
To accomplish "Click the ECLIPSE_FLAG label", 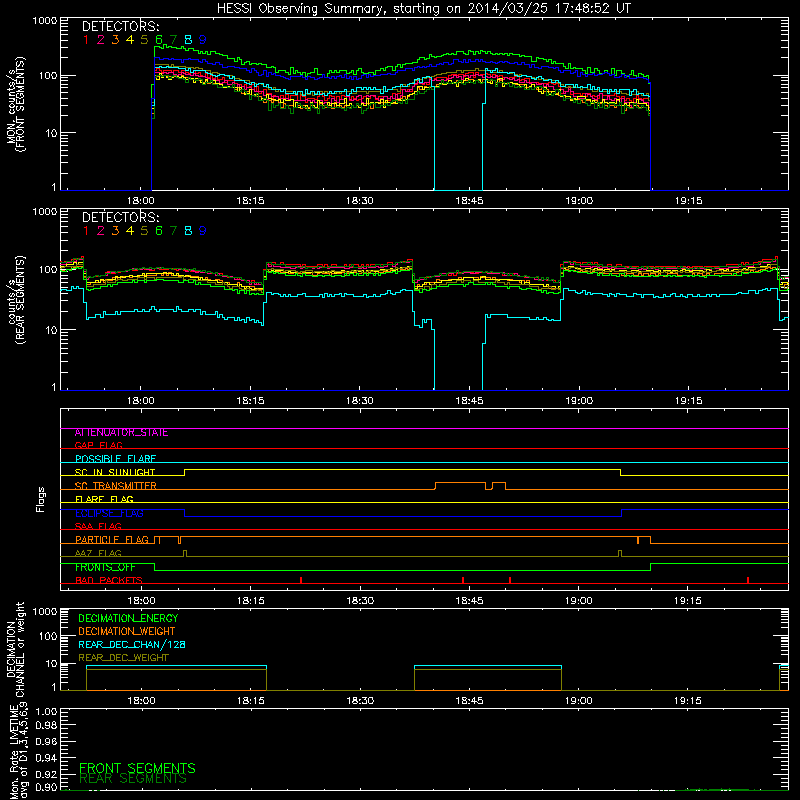I will pyautogui.click(x=109, y=513).
